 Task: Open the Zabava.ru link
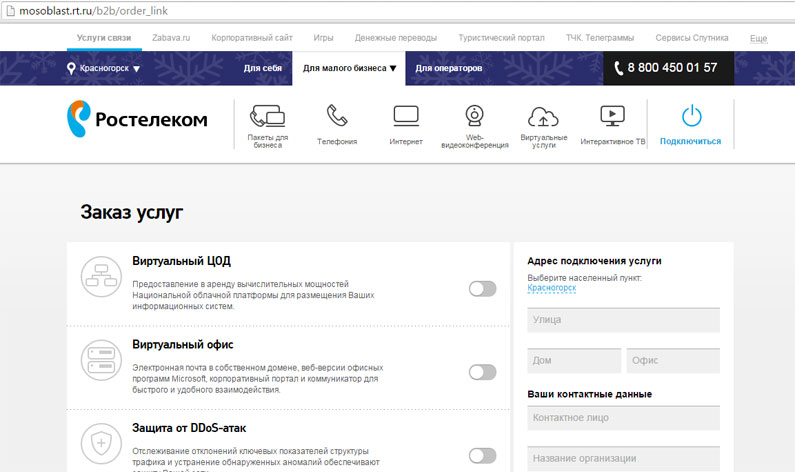coord(172,38)
